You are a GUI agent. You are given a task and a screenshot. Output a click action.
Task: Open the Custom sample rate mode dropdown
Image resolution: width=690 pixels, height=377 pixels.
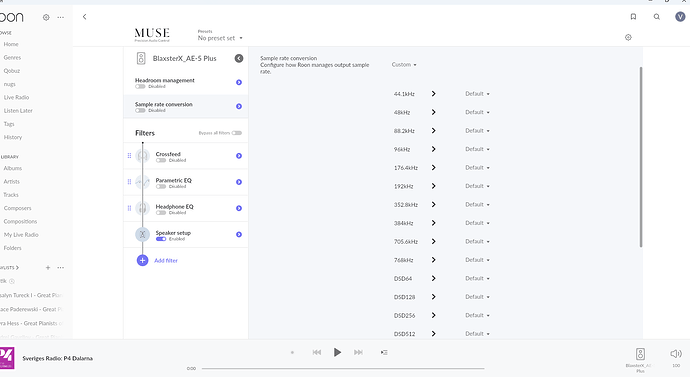(404, 65)
